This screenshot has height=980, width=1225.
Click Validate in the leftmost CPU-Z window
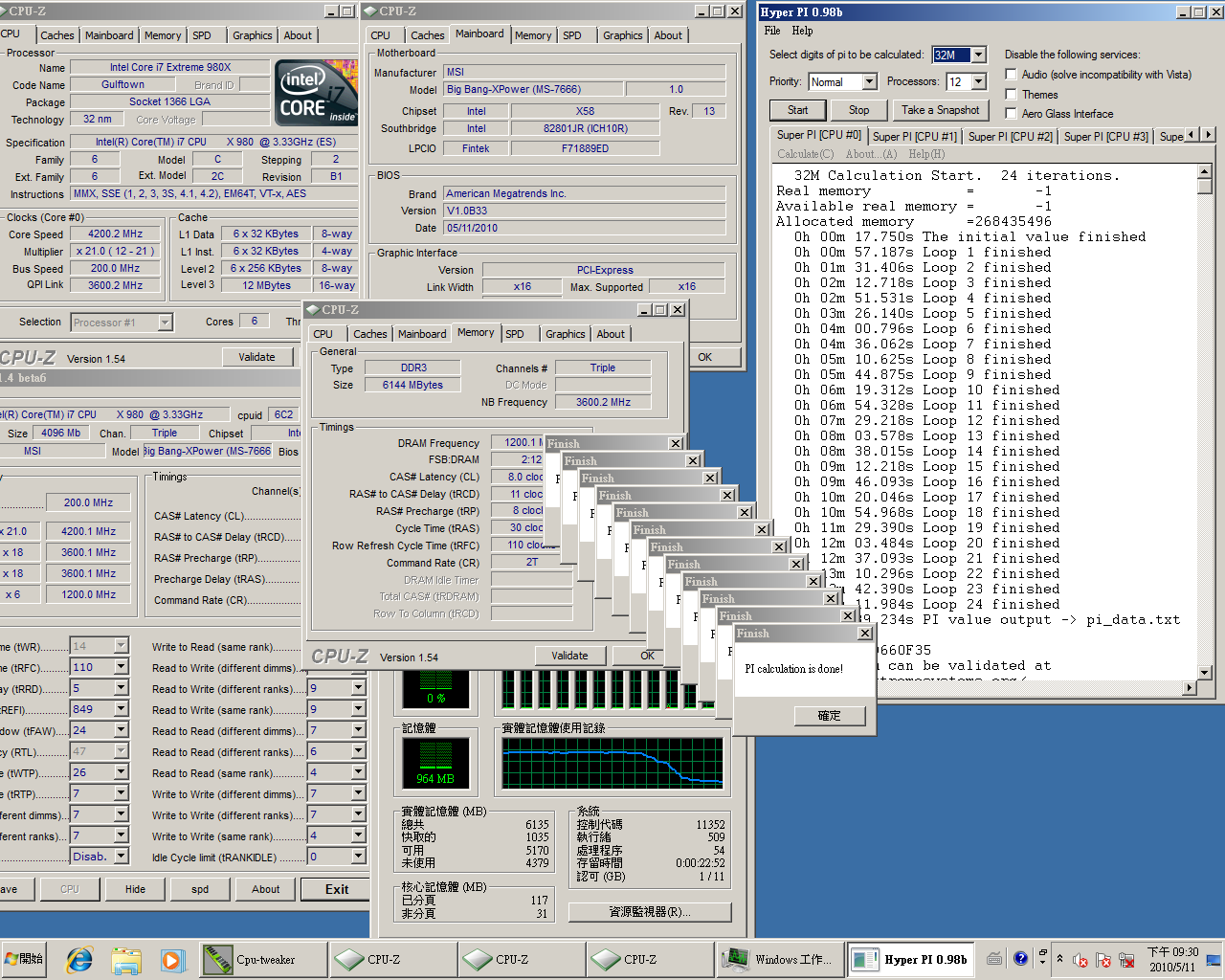[256, 357]
